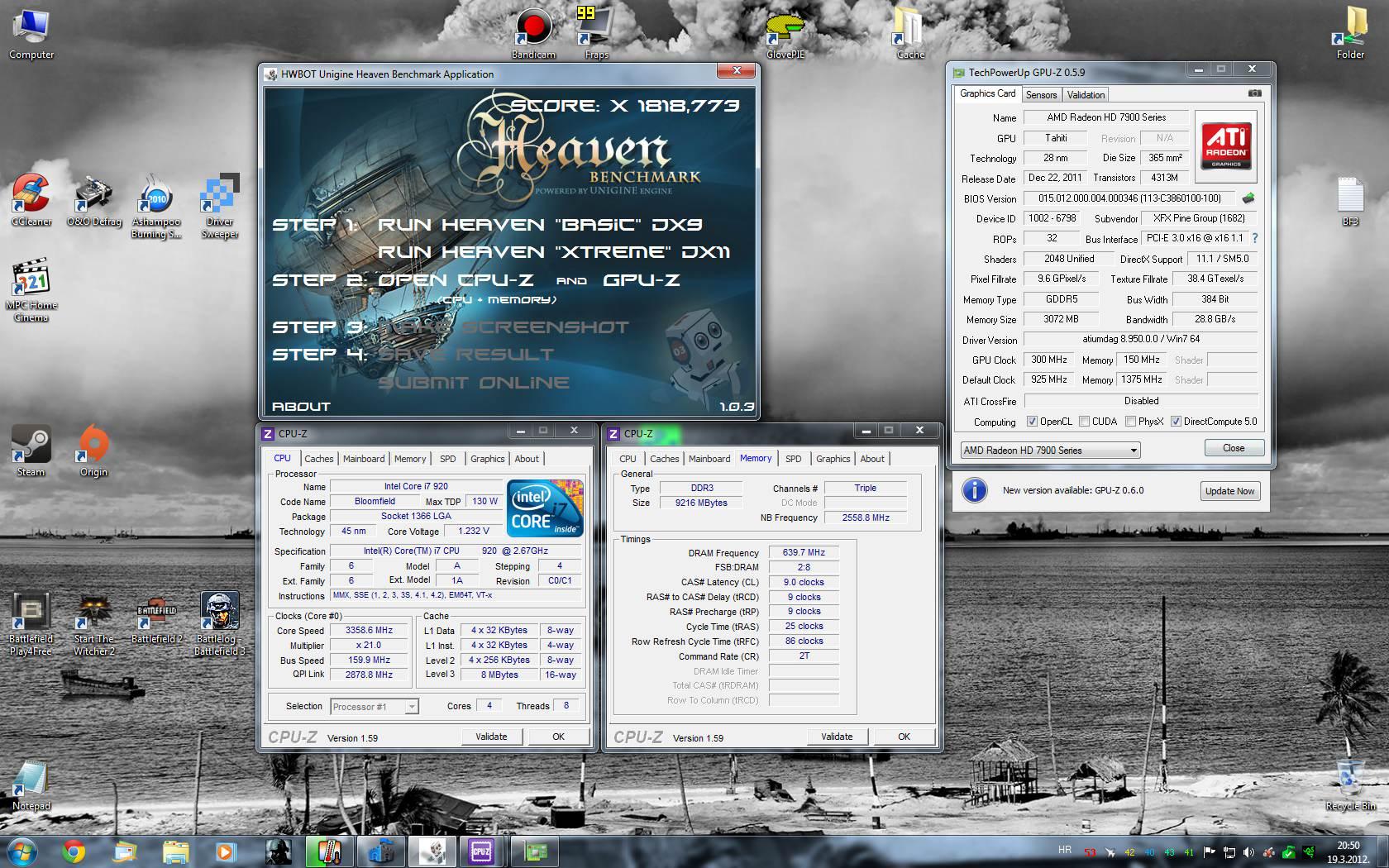The width and height of the screenshot is (1389, 868).
Task: Click Validate in the left CPU-Z window
Action: 491,737
